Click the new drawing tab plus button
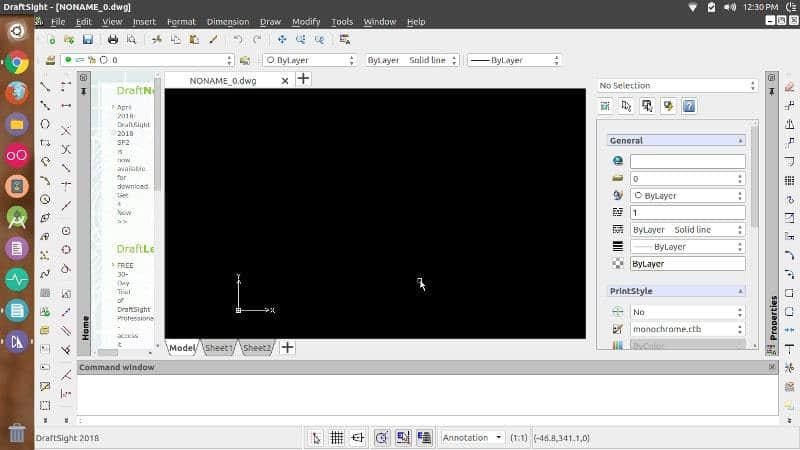Screen dimensions: 800x450 pyautogui.click(x=303, y=79)
